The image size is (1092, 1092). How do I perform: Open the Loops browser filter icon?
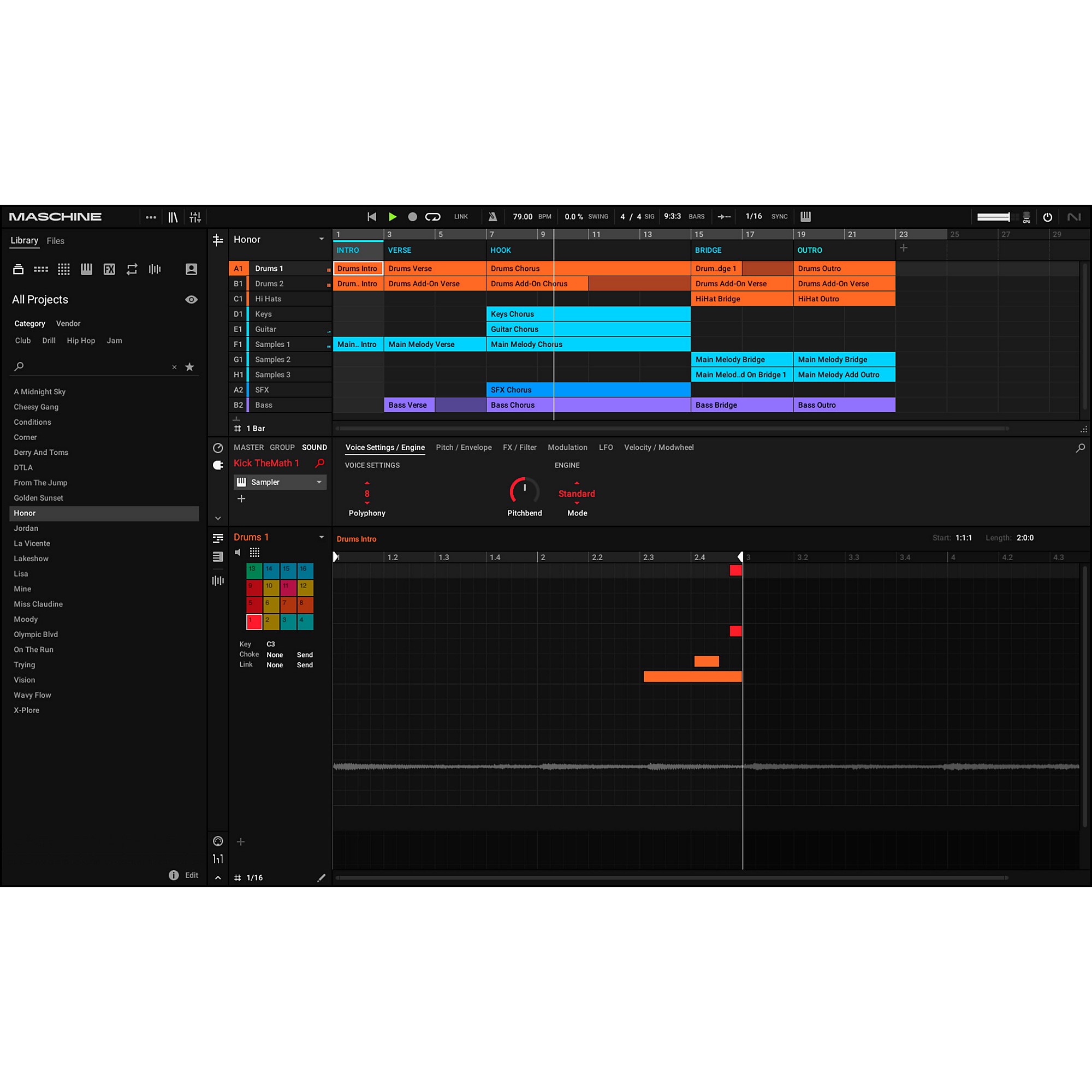tap(132, 270)
